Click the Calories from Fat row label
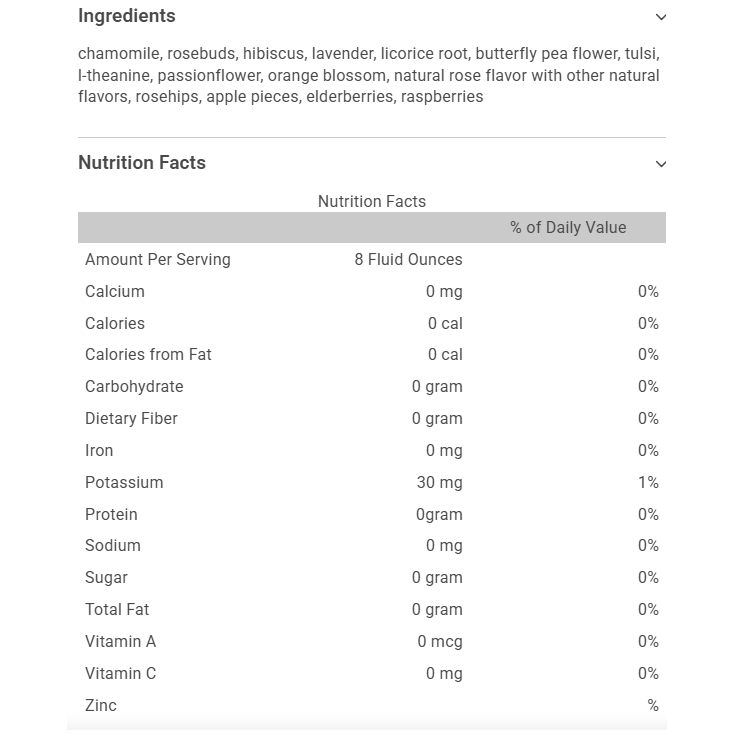The image size is (734, 734). coord(148,355)
